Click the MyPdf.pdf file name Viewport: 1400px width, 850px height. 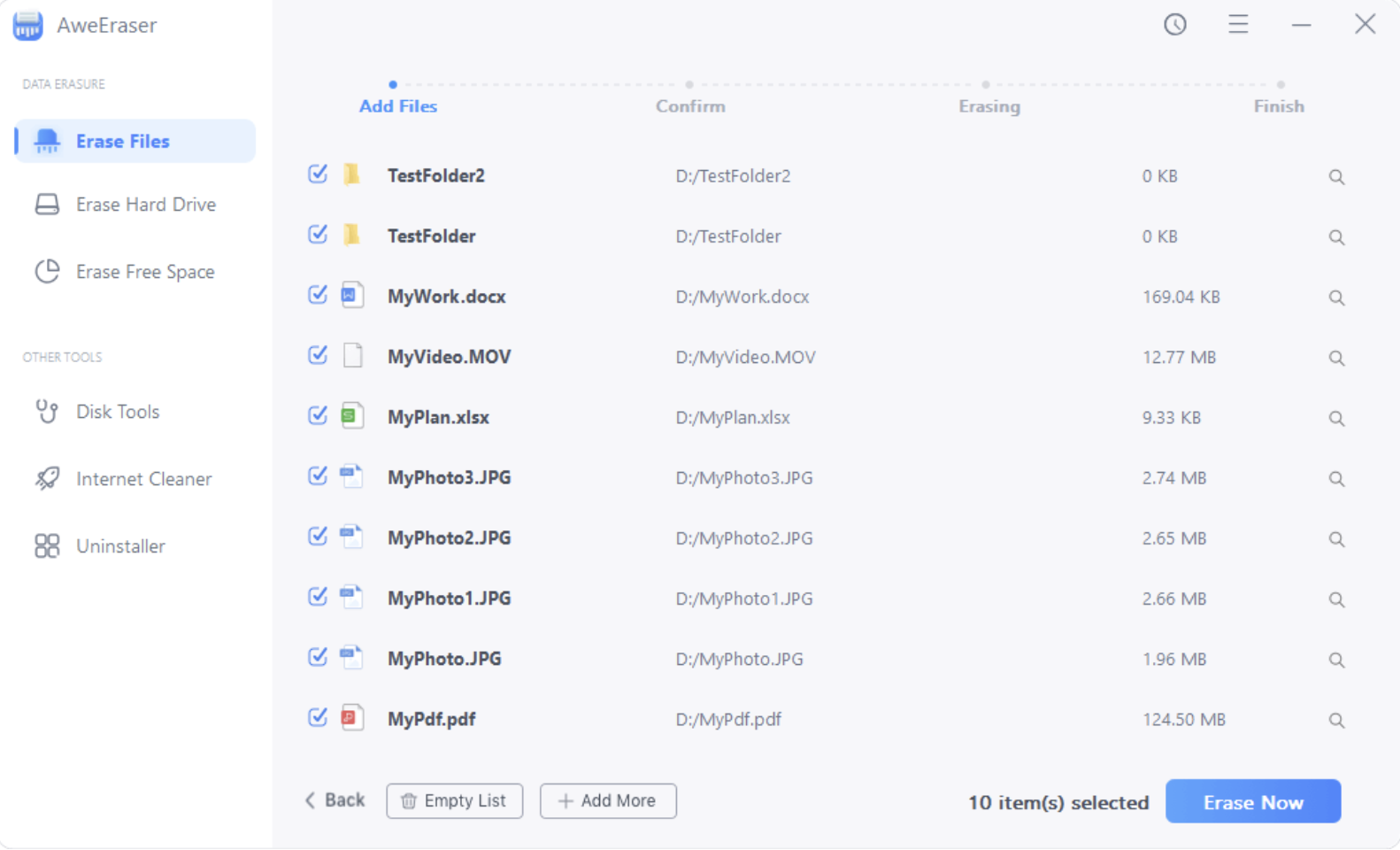(x=432, y=719)
